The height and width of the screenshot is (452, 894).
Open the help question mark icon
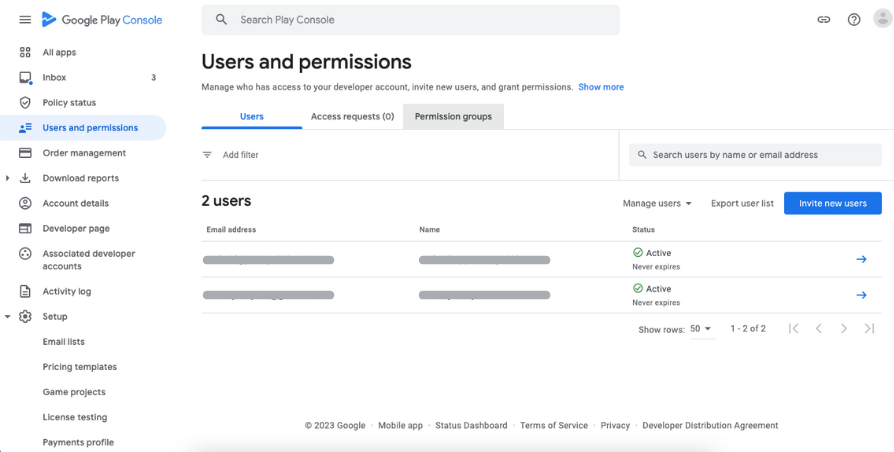(x=854, y=20)
